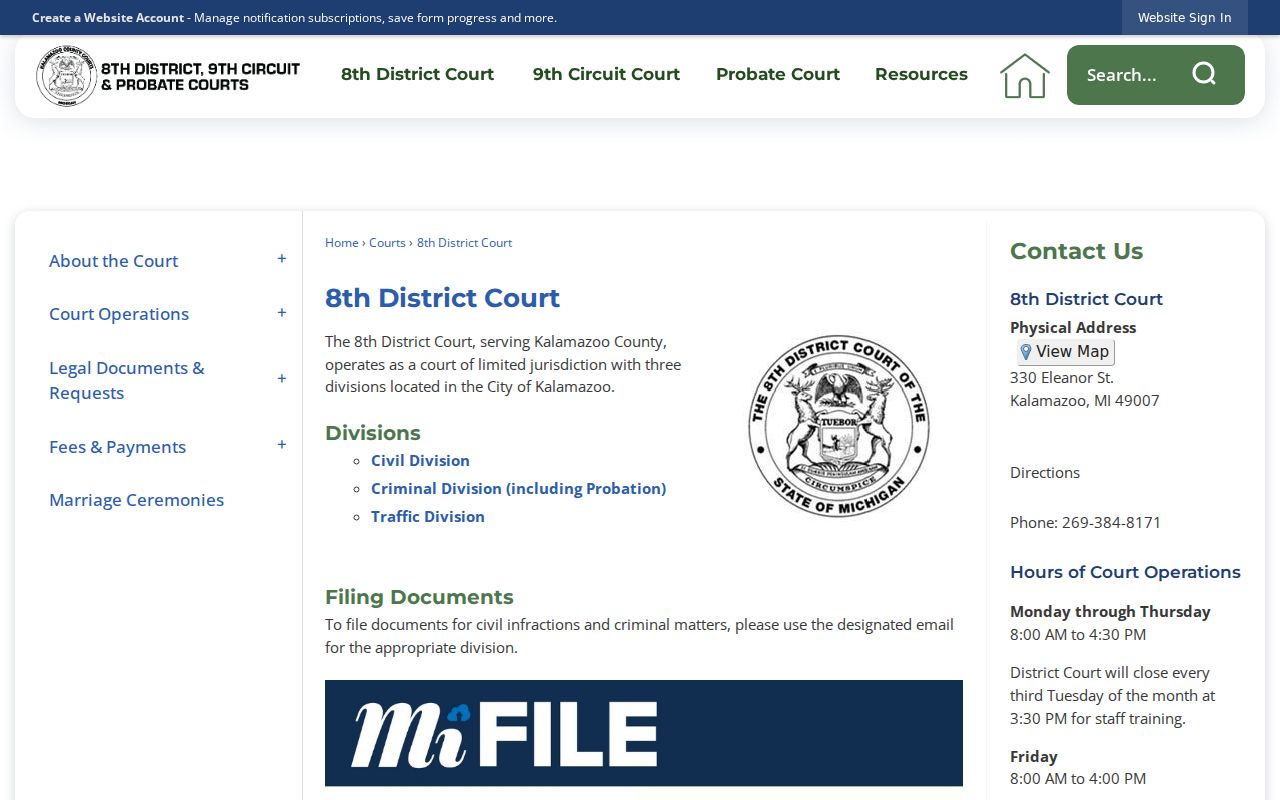Click the search magnifier icon

tap(1204, 74)
